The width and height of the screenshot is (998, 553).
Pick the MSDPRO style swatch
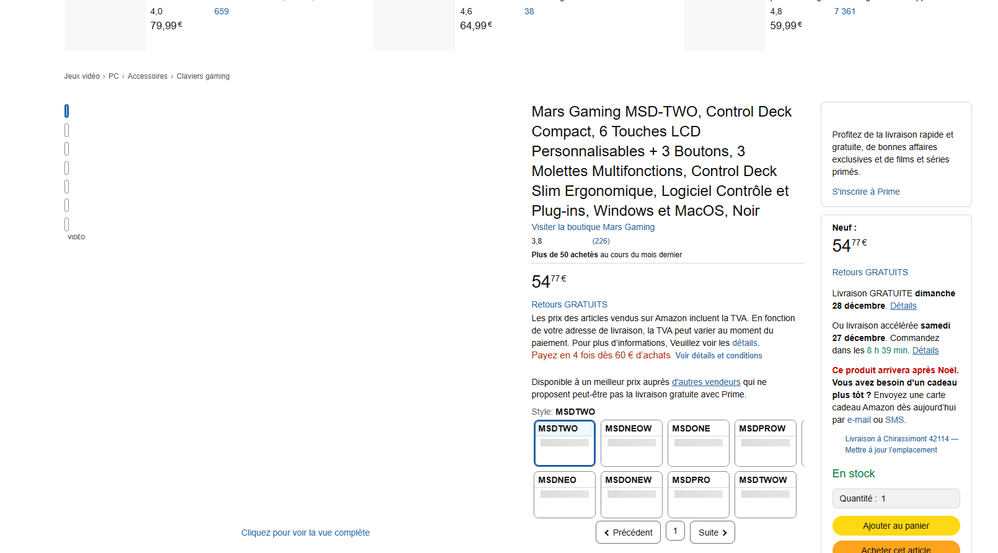pyautogui.click(x=698, y=494)
